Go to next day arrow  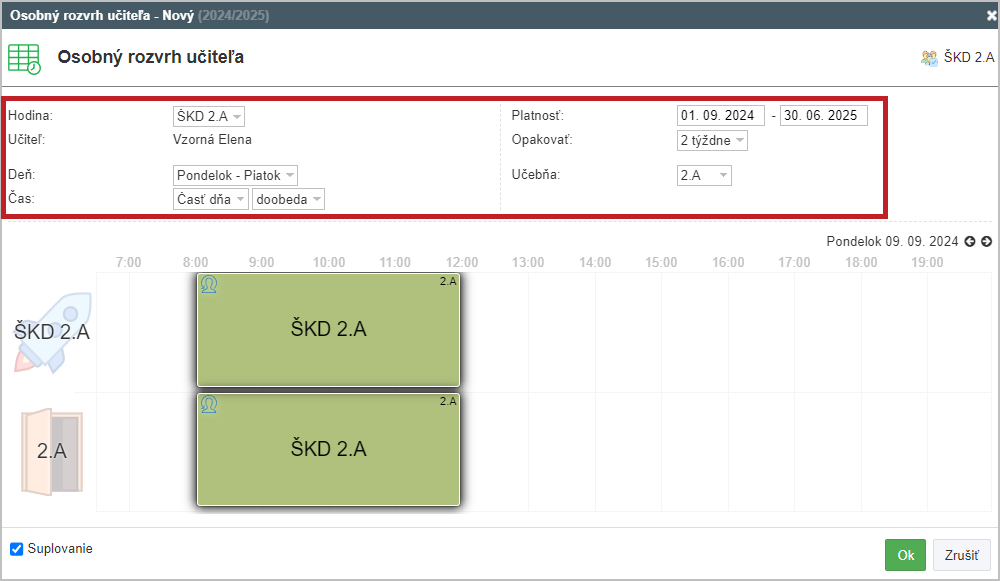(987, 242)
